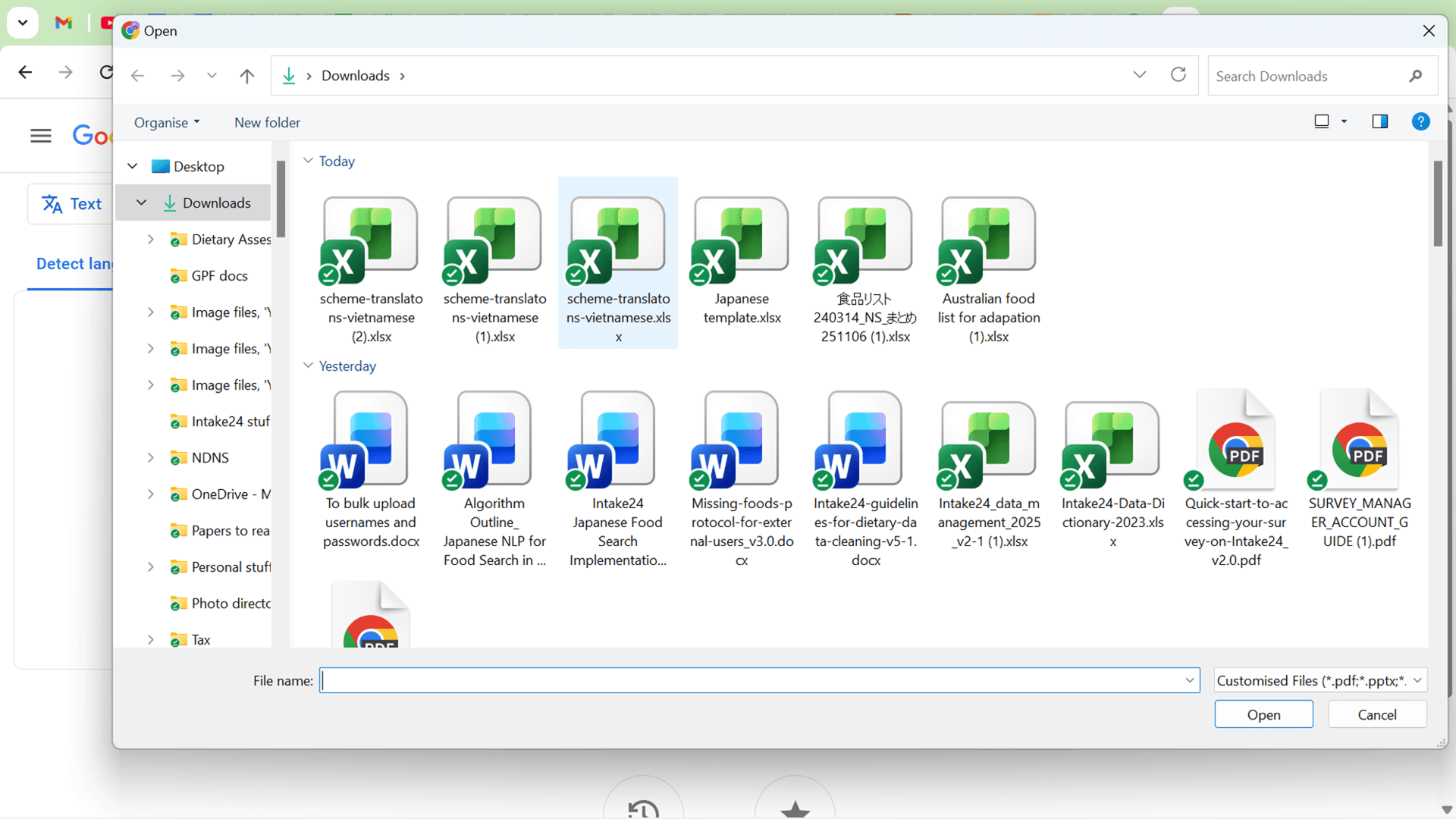Toggle the preview pane icon
Image resolution: width=1456 pixels, height=819 pixels.
(x=1379, y=121)
